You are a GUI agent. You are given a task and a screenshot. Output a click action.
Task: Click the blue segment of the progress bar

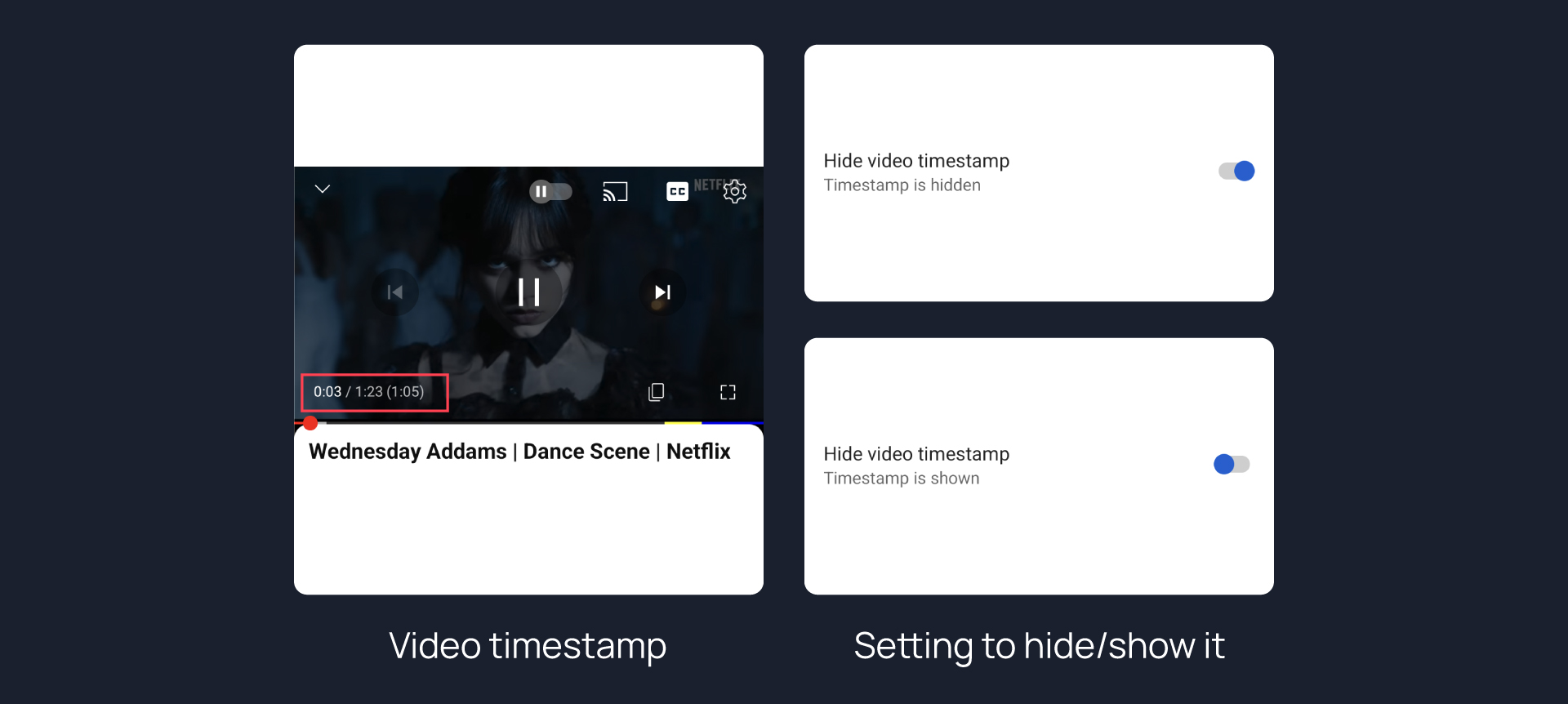[733, 422]
